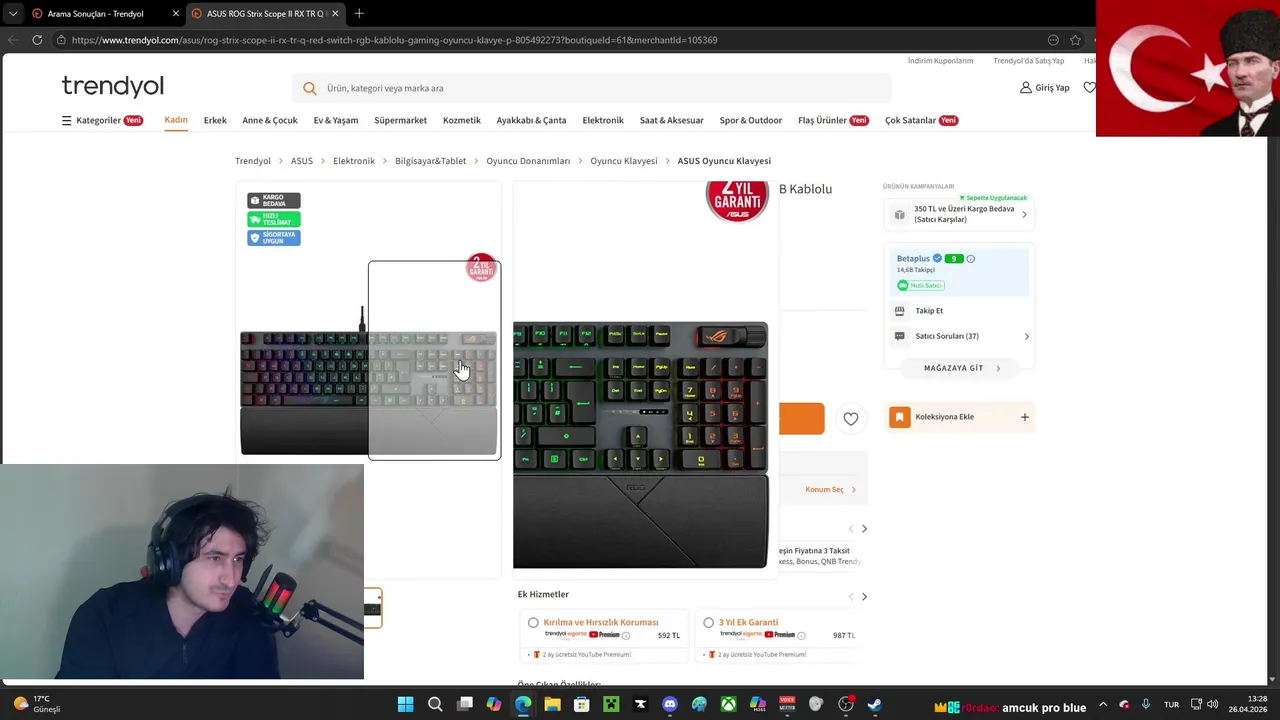The height and width of the screenshot is (720, 1280).
Task: Click the orange add to cart button
Action: tap(802, 419)
